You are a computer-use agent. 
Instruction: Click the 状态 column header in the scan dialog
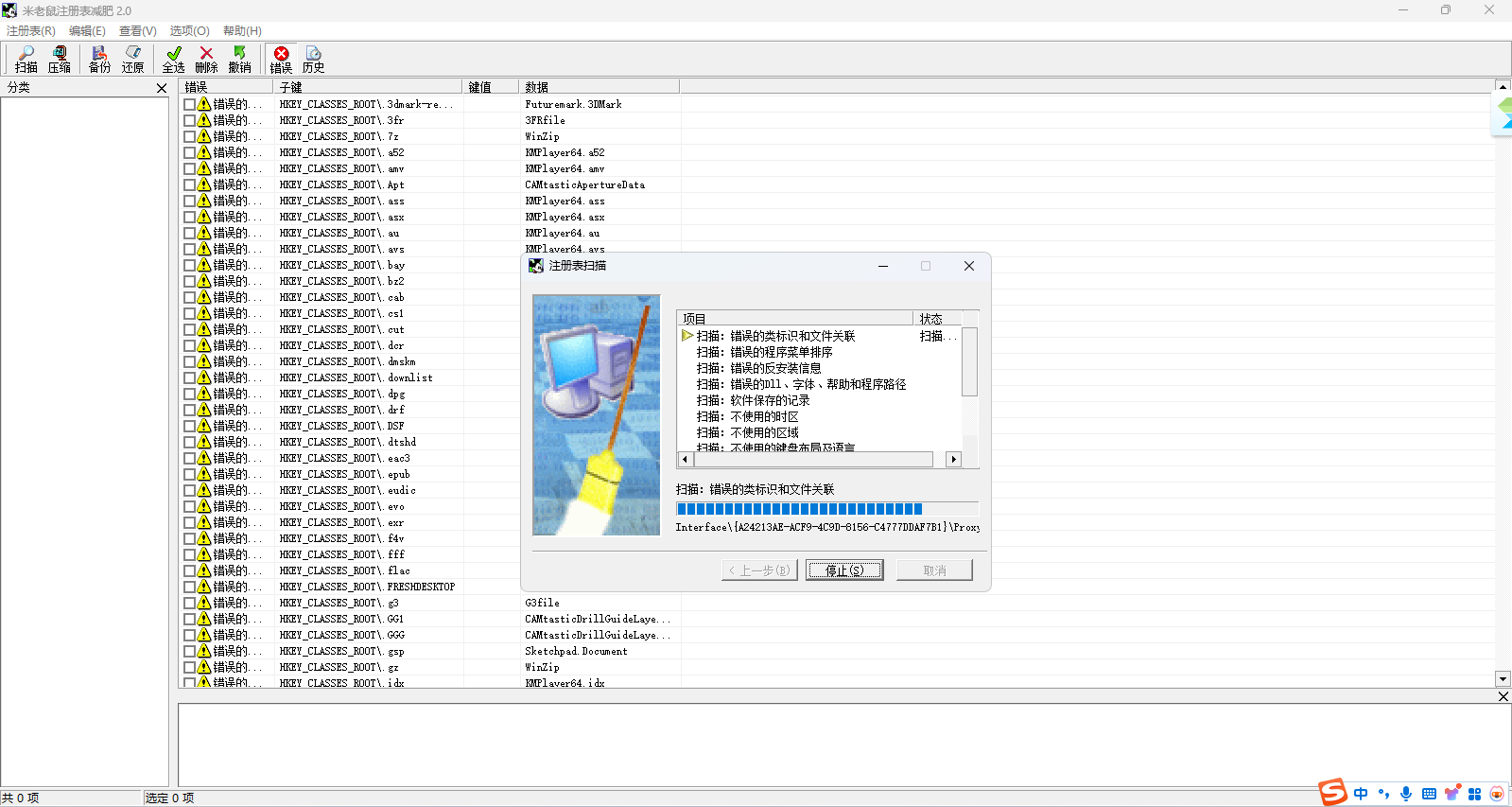[x=937, y=319]
